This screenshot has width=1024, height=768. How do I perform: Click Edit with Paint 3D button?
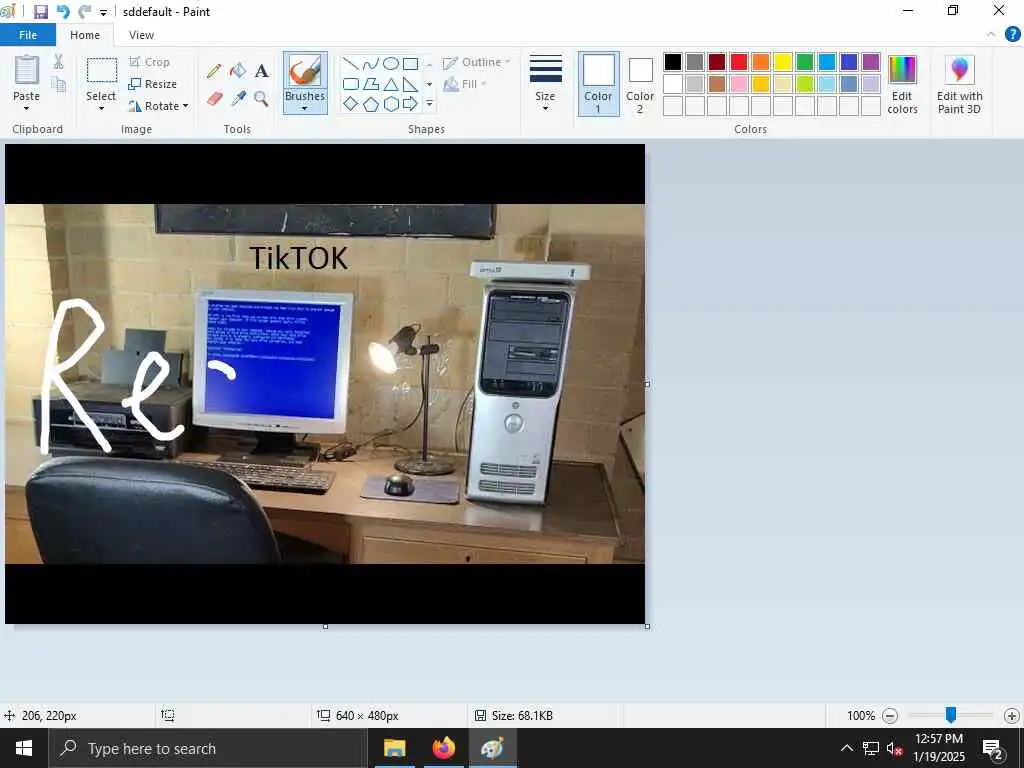coord(959,84)
